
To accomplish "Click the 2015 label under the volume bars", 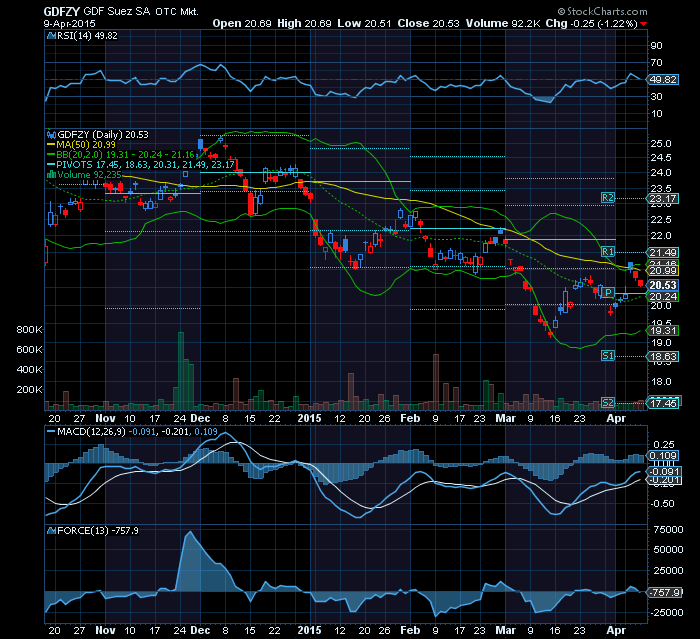I will coord(309,418).
